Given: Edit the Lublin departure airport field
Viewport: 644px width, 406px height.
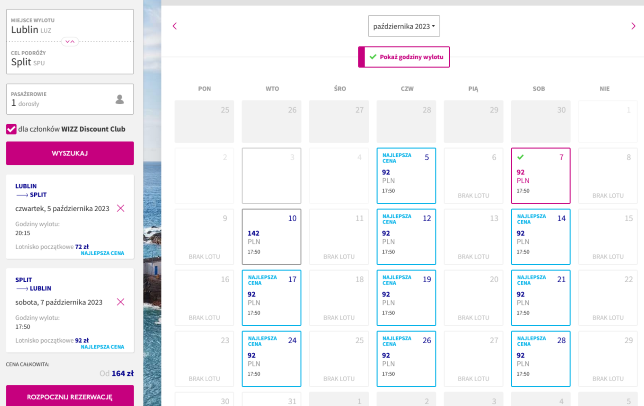Looking at the screenshot, I should 70,26.
